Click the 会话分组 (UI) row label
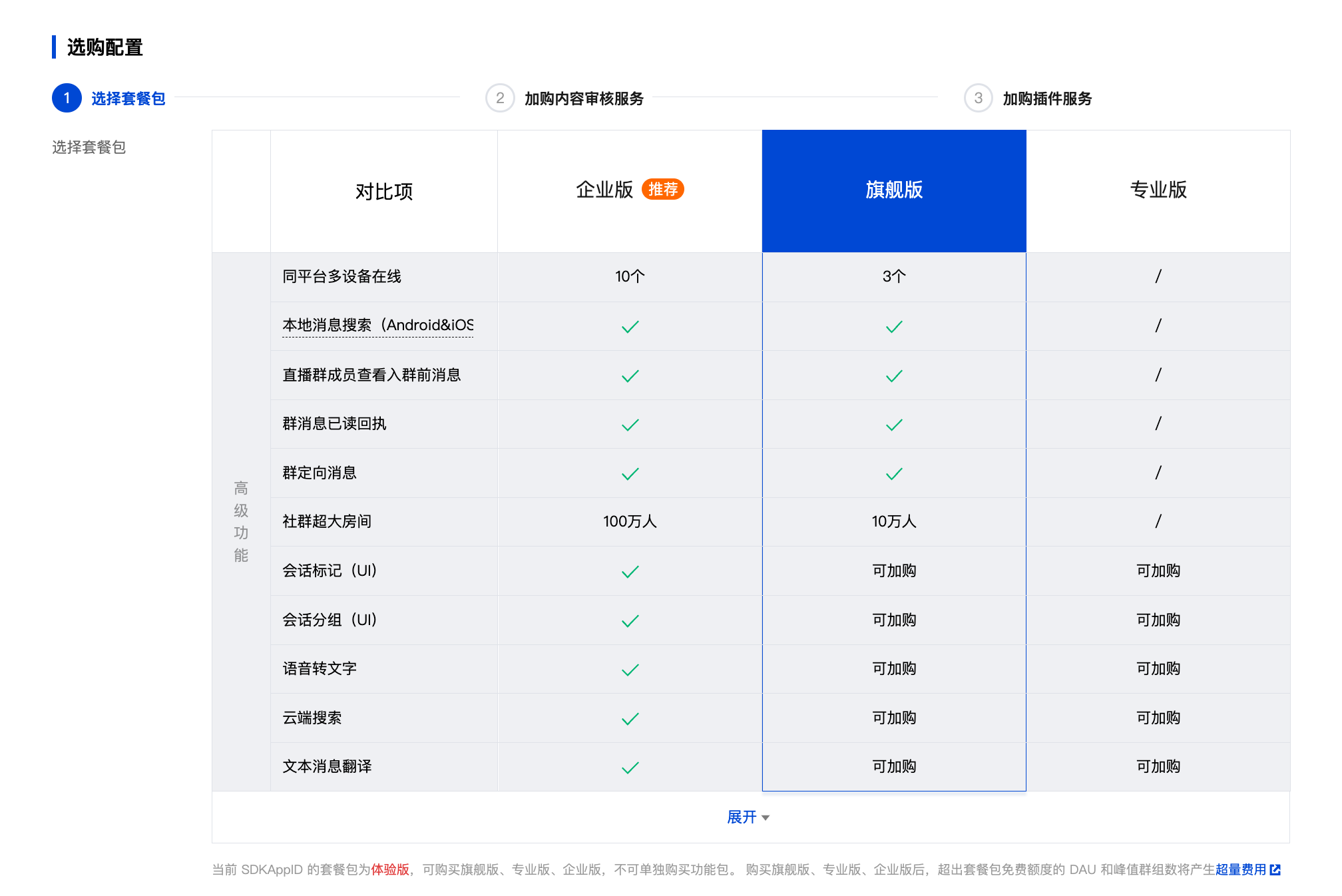This screenshot has height=896, width=1342. pos(330,620)
